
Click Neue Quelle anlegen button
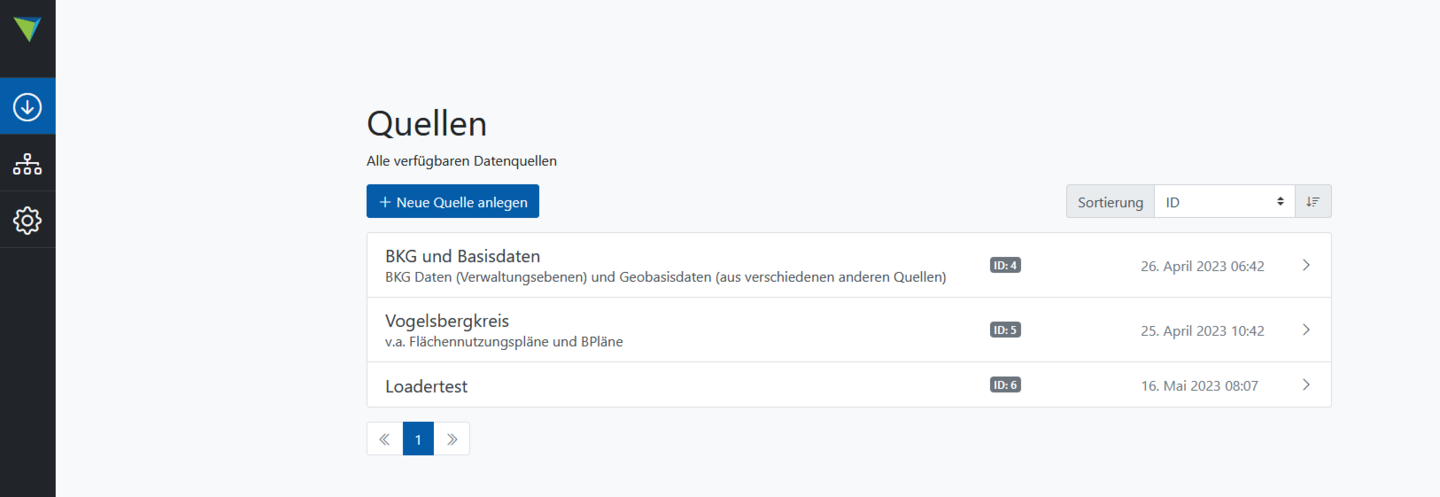[x=453, y=201]
